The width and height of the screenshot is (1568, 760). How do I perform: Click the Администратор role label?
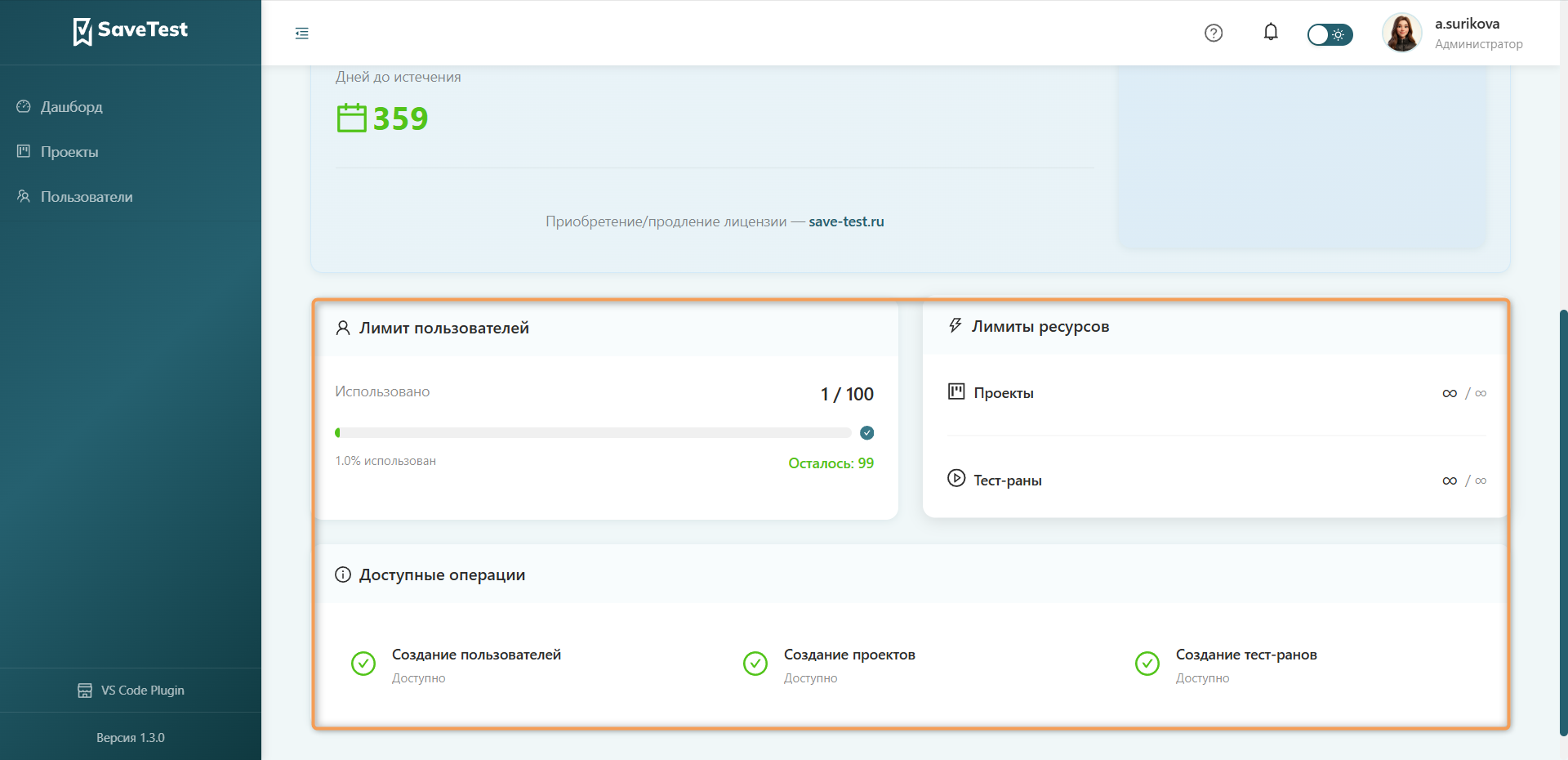tap(1478, 44)
